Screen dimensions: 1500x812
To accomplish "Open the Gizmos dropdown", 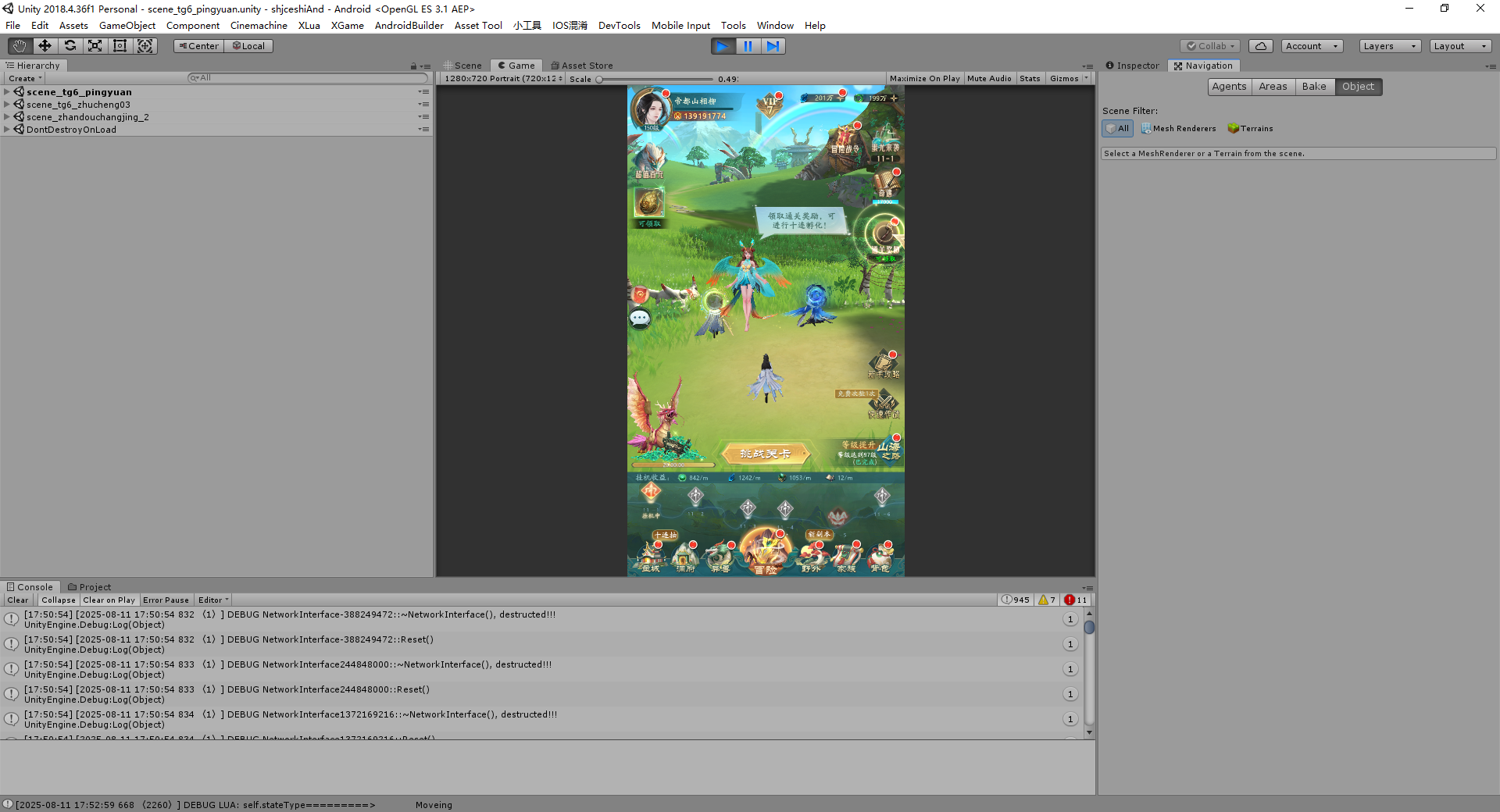I will 1069,78.
